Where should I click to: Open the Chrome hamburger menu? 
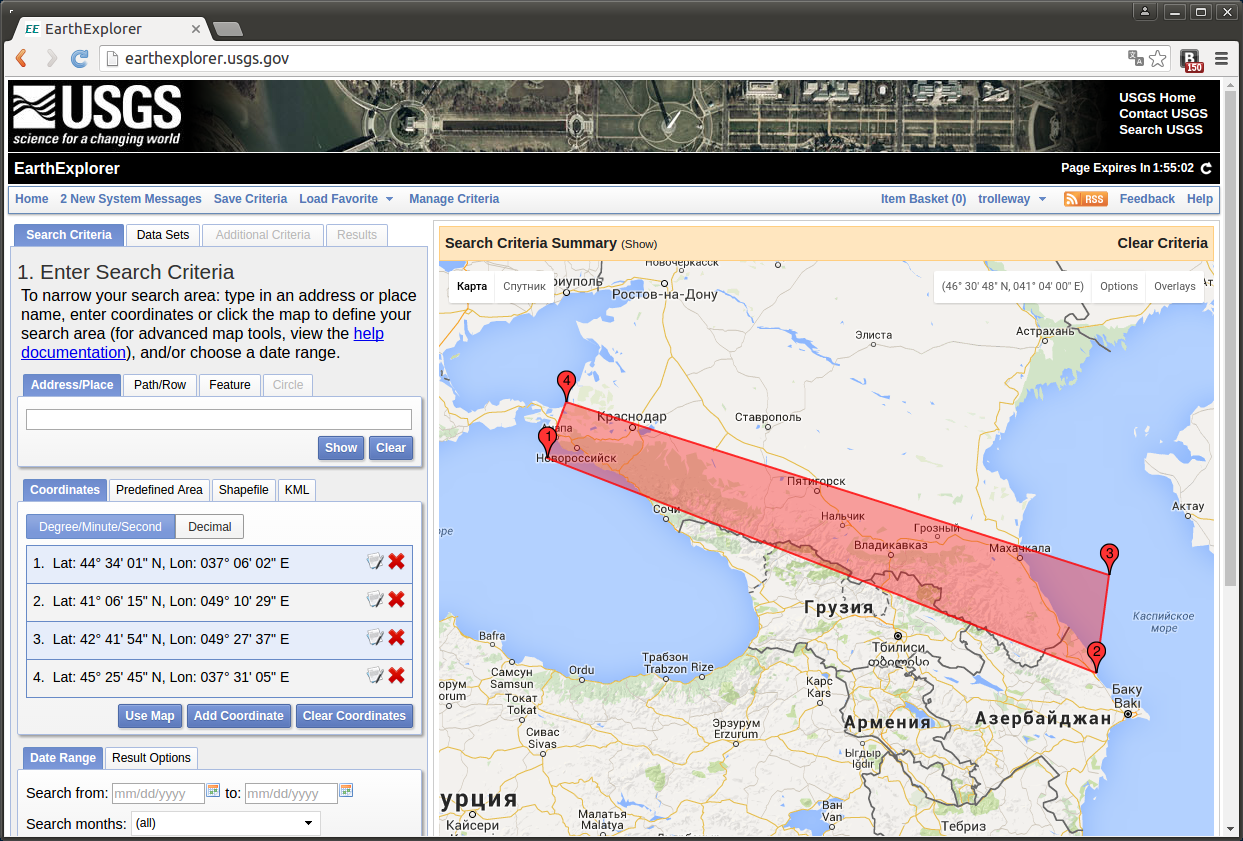[x=1221, y=59]
